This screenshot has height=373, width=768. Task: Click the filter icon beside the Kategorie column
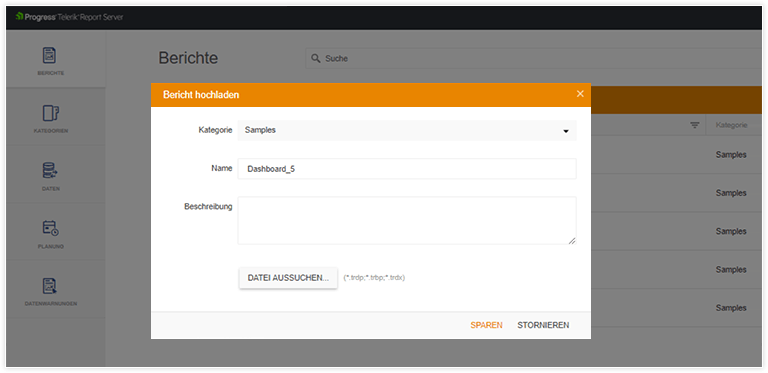695,125
